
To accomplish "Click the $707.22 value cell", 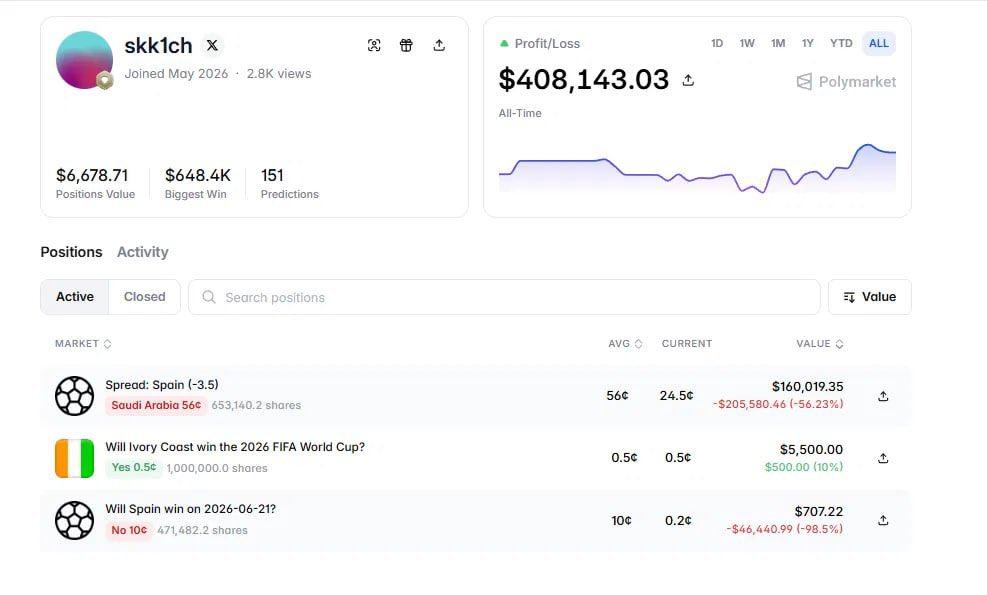I will [x=818, y=511].
